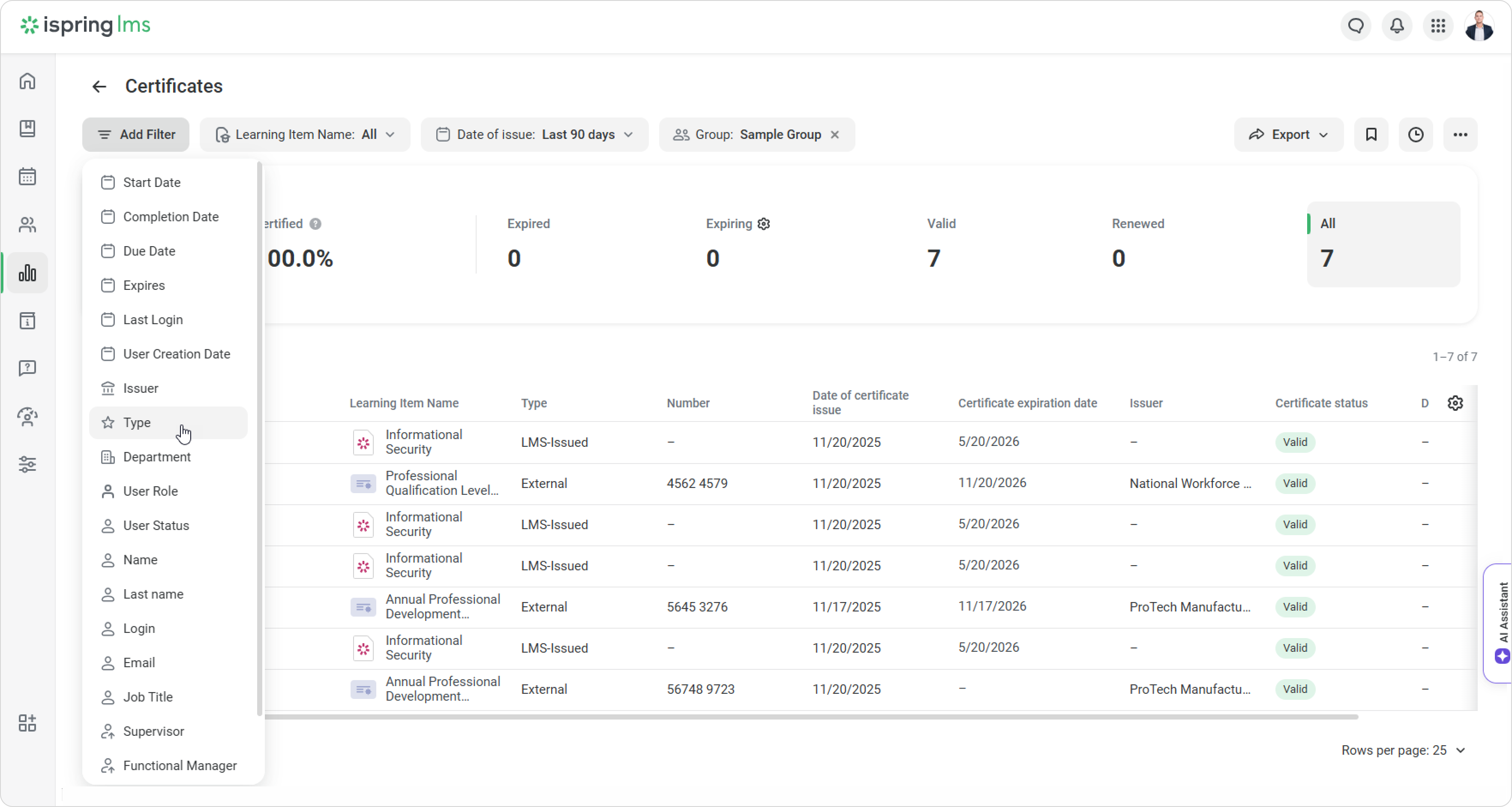Viewport: 1512px width, 807px height.
Task: Open the table column settings gear
Action: (1455, 403)
